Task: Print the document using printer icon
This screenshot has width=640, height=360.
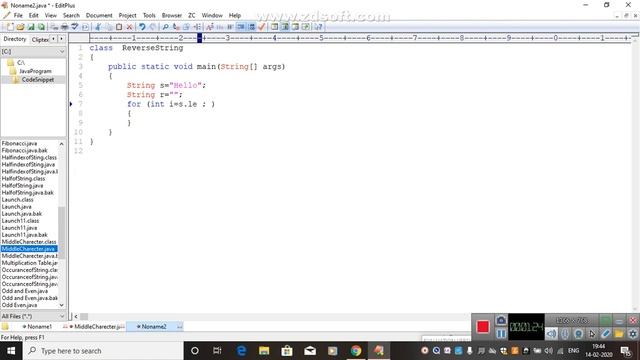Action: (64, 27)
